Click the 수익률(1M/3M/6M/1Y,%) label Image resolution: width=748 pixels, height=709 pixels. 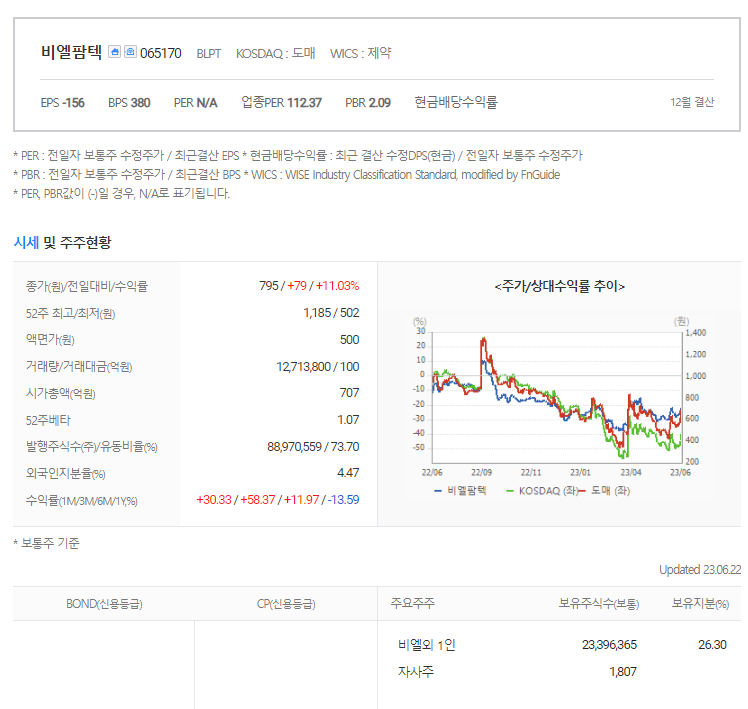tap(82, 500)
